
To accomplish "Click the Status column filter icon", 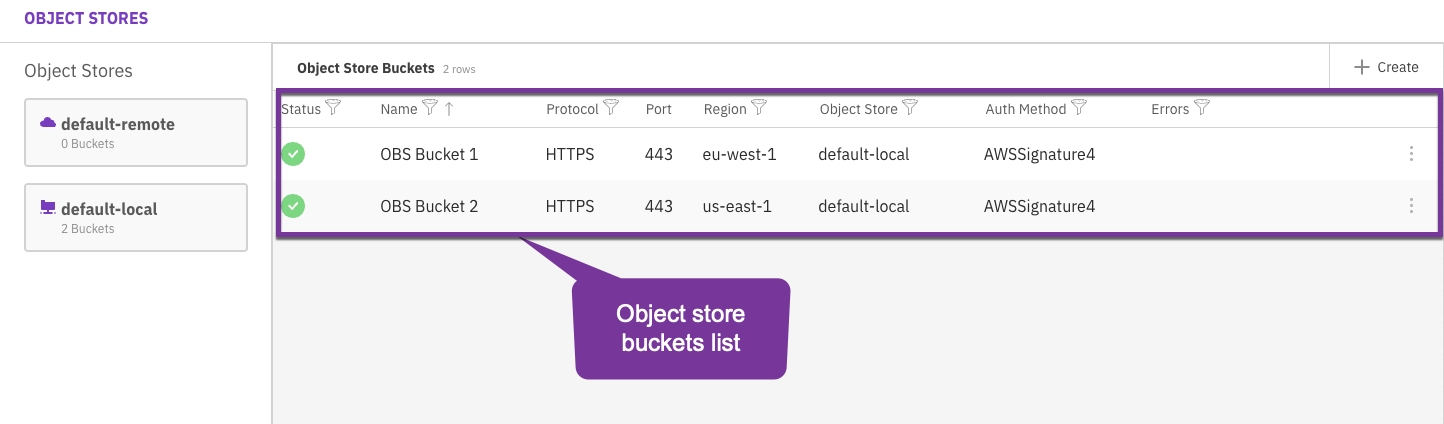I will click(334, 108).
